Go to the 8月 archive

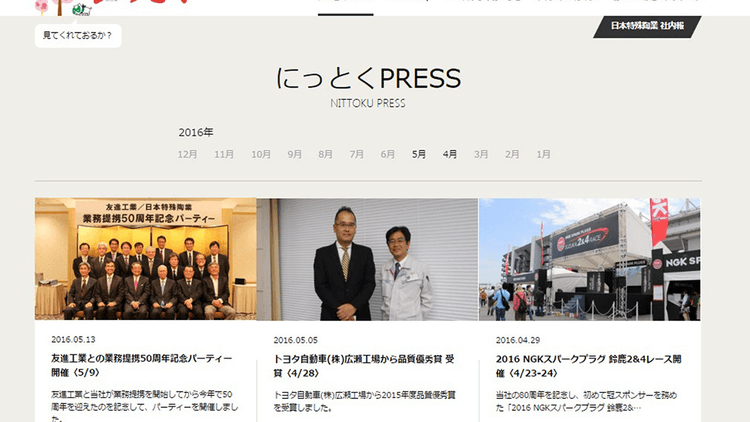pos(325,154)
